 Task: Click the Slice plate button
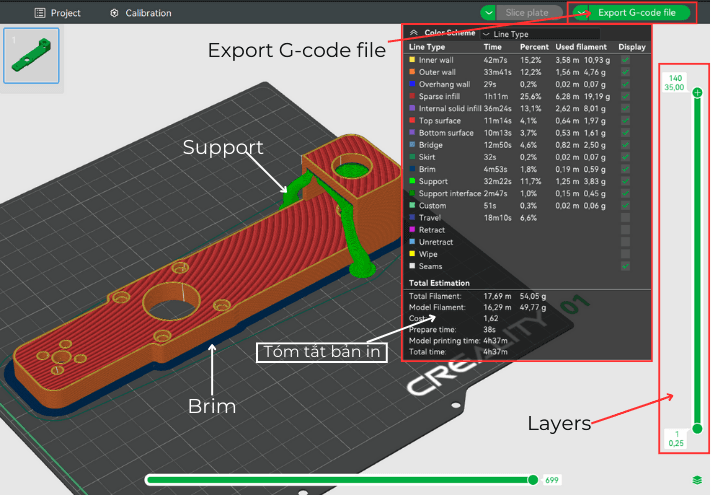[x=526, y=13]
